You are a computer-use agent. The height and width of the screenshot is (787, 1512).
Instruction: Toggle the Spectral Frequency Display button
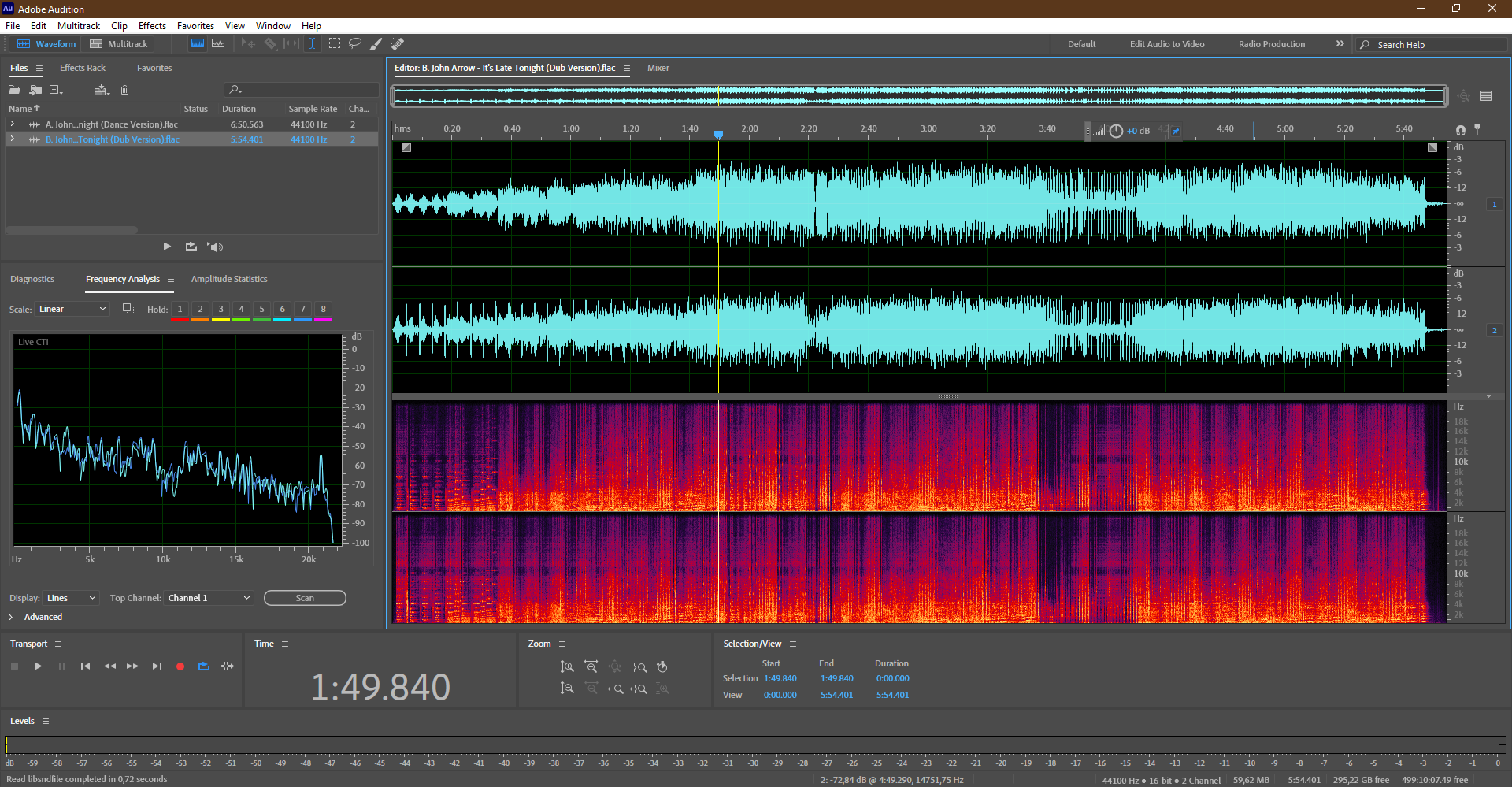(x=198, y=44)
